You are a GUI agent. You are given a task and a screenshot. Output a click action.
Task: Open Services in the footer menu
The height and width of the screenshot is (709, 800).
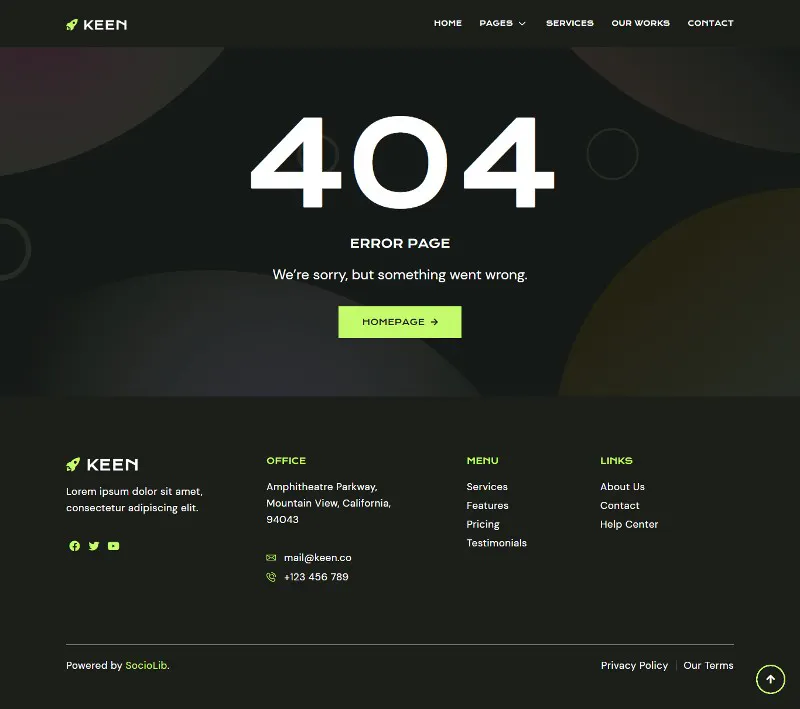click(487, 487)
